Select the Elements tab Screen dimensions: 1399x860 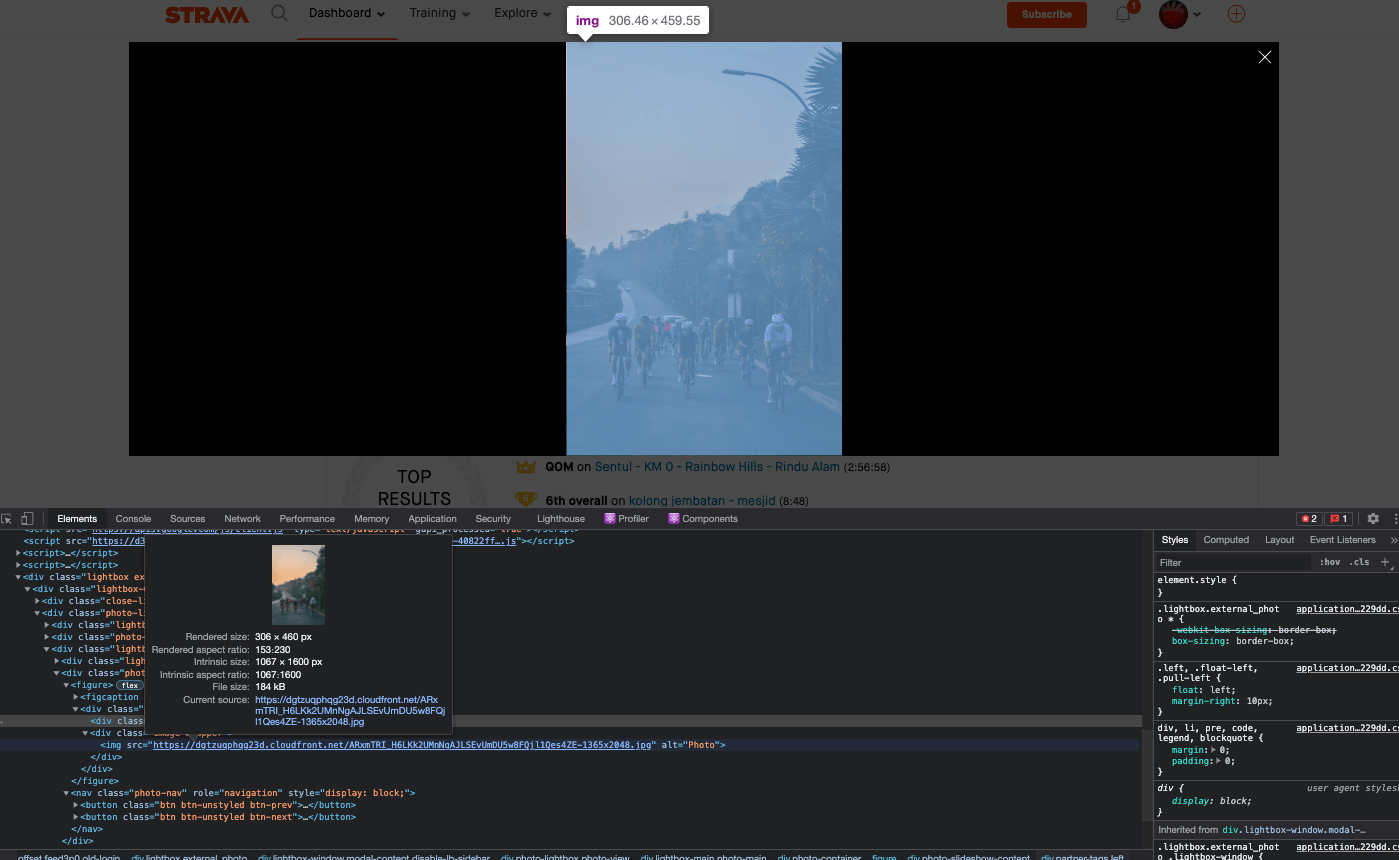click(77, 519)
